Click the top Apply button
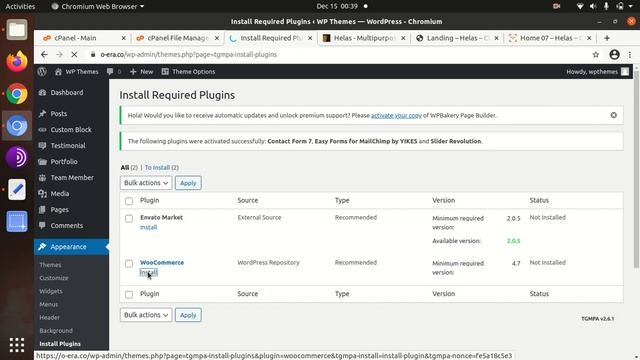Image resolution: width=640 pixels, height=360 pixels. [x=188, y=183]
